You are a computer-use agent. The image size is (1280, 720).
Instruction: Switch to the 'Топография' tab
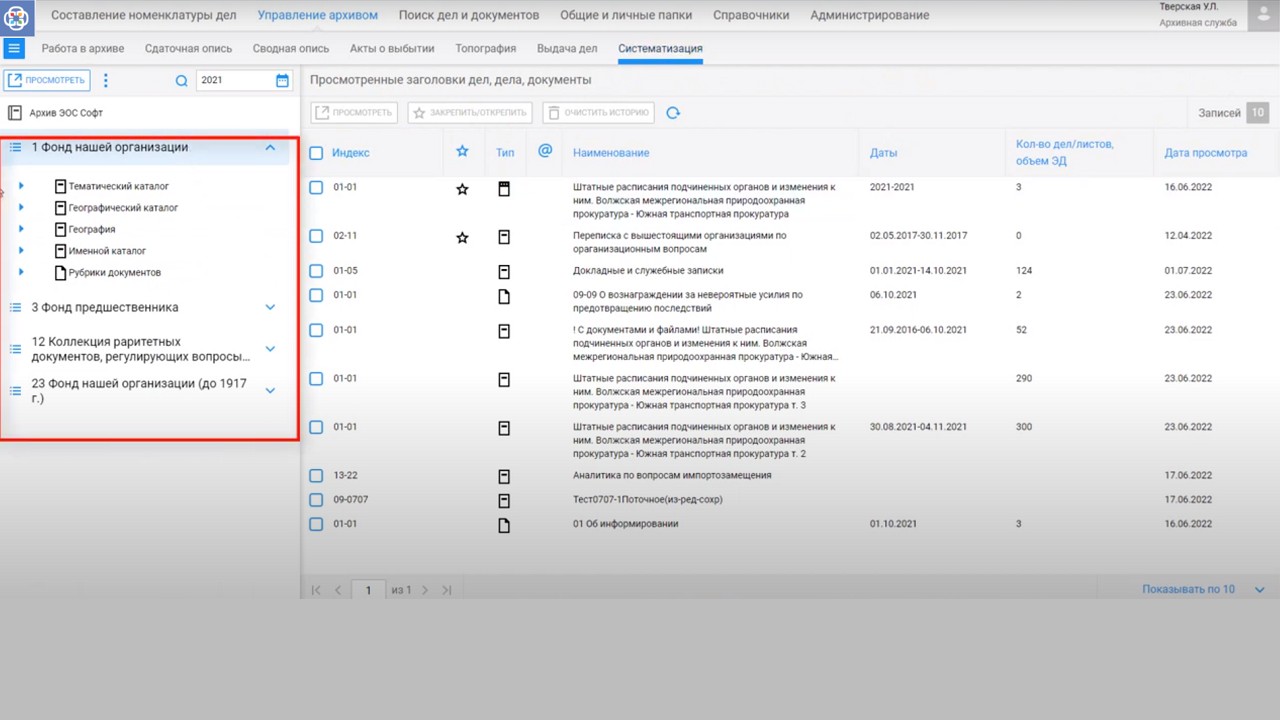[485, 48]
